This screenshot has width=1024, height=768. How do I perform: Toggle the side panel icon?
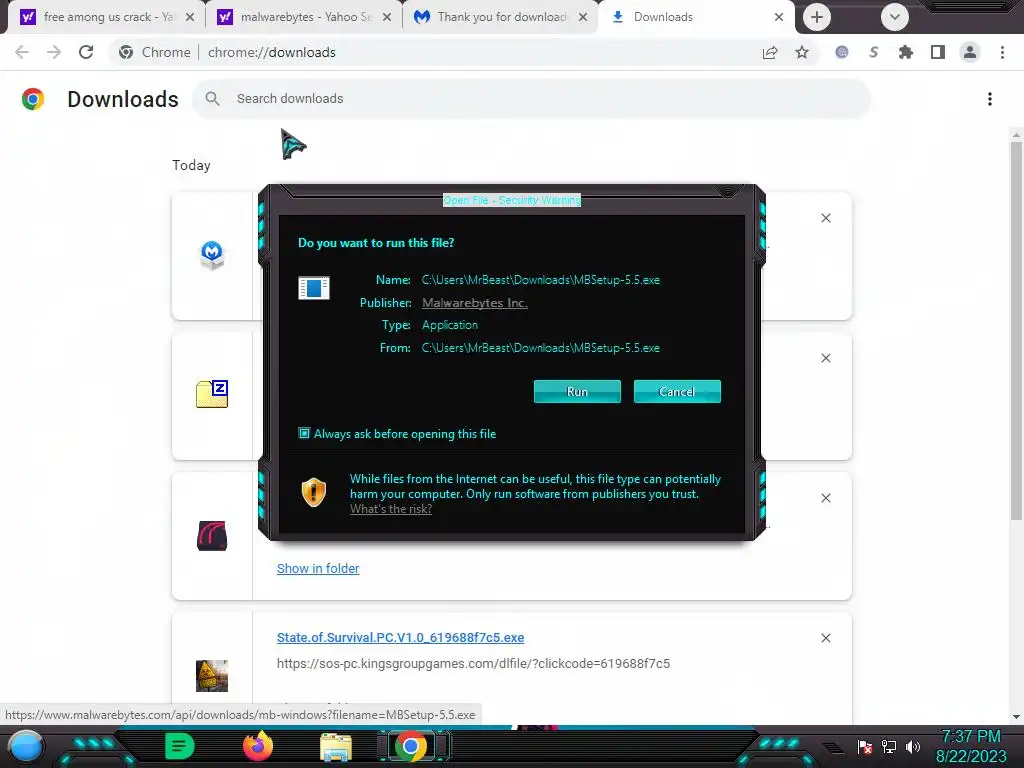[x=938, y=52]
